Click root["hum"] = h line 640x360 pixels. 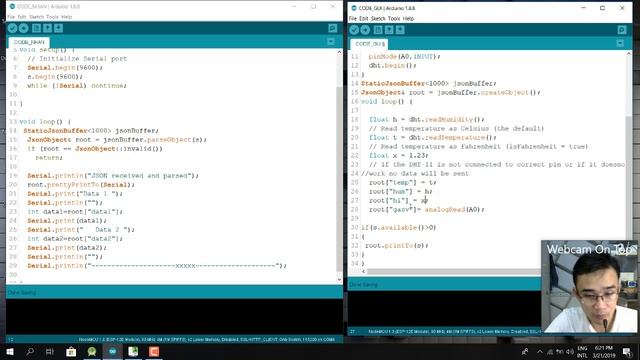[400, 191]
